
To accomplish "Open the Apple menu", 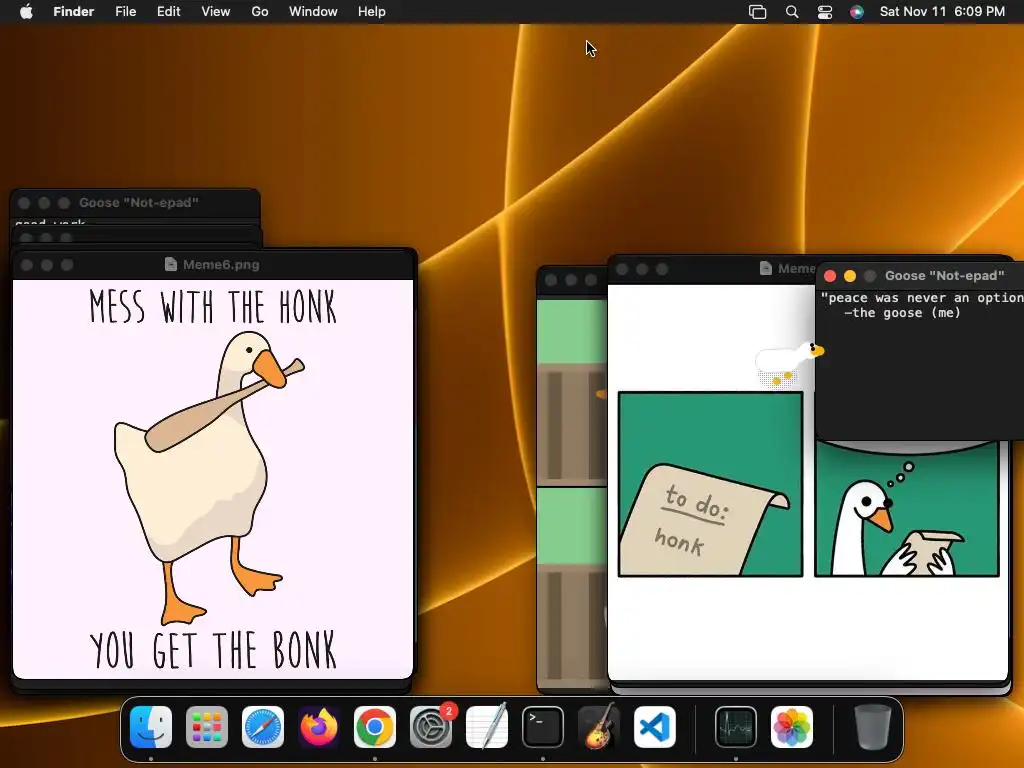I will (26, 12).
